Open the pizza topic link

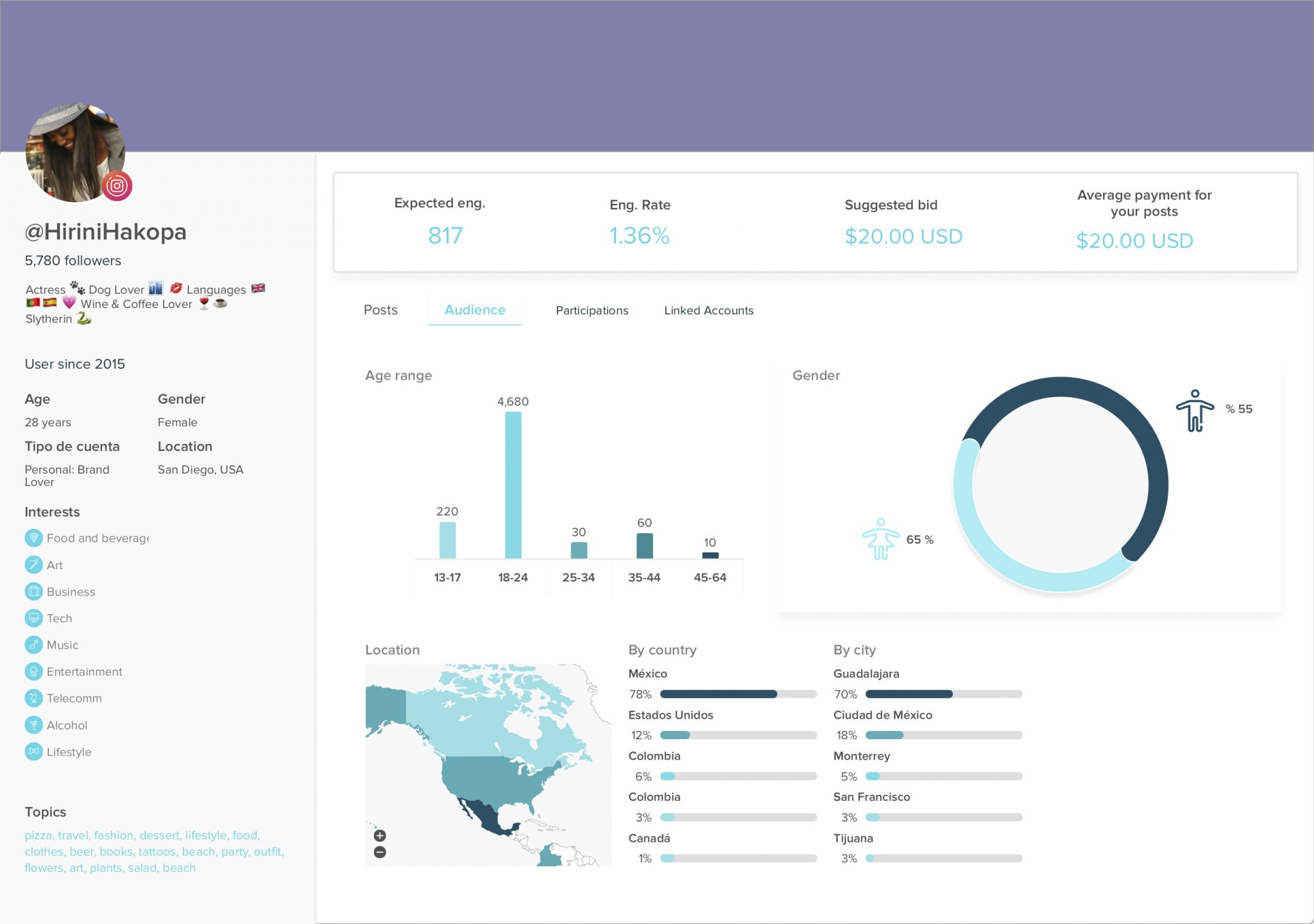pos(37,835)
